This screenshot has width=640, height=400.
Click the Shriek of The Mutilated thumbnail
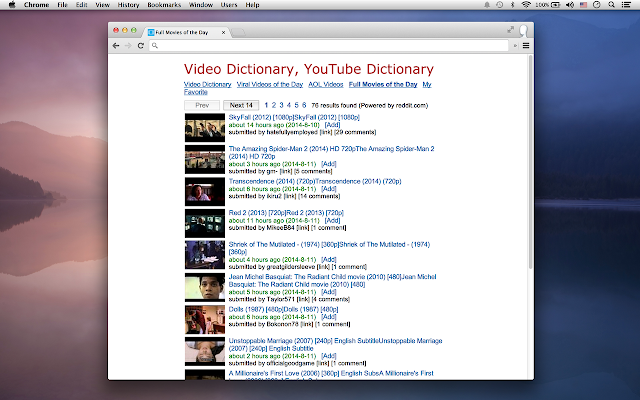click(x=205, y=255)
